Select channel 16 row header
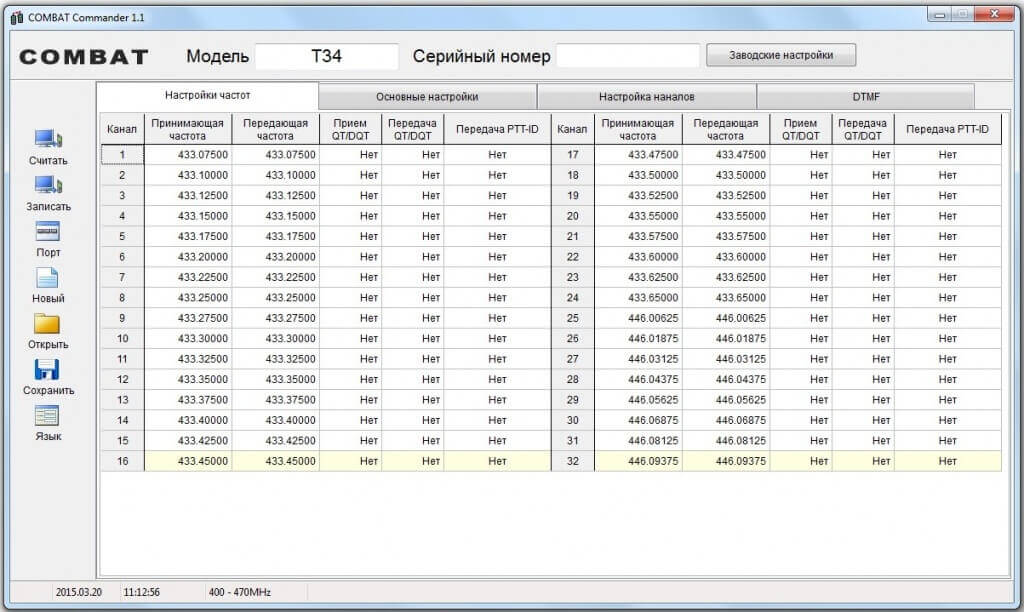The image size is (1024, 612). 122,461
